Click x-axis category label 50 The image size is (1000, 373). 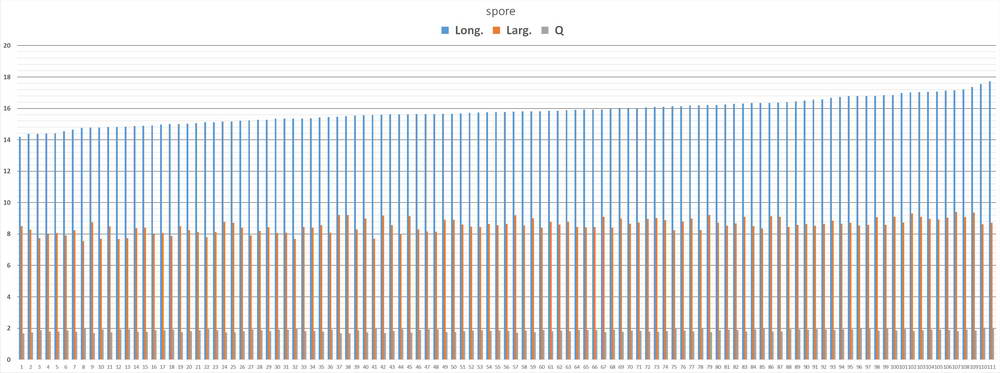click(453, 367)
